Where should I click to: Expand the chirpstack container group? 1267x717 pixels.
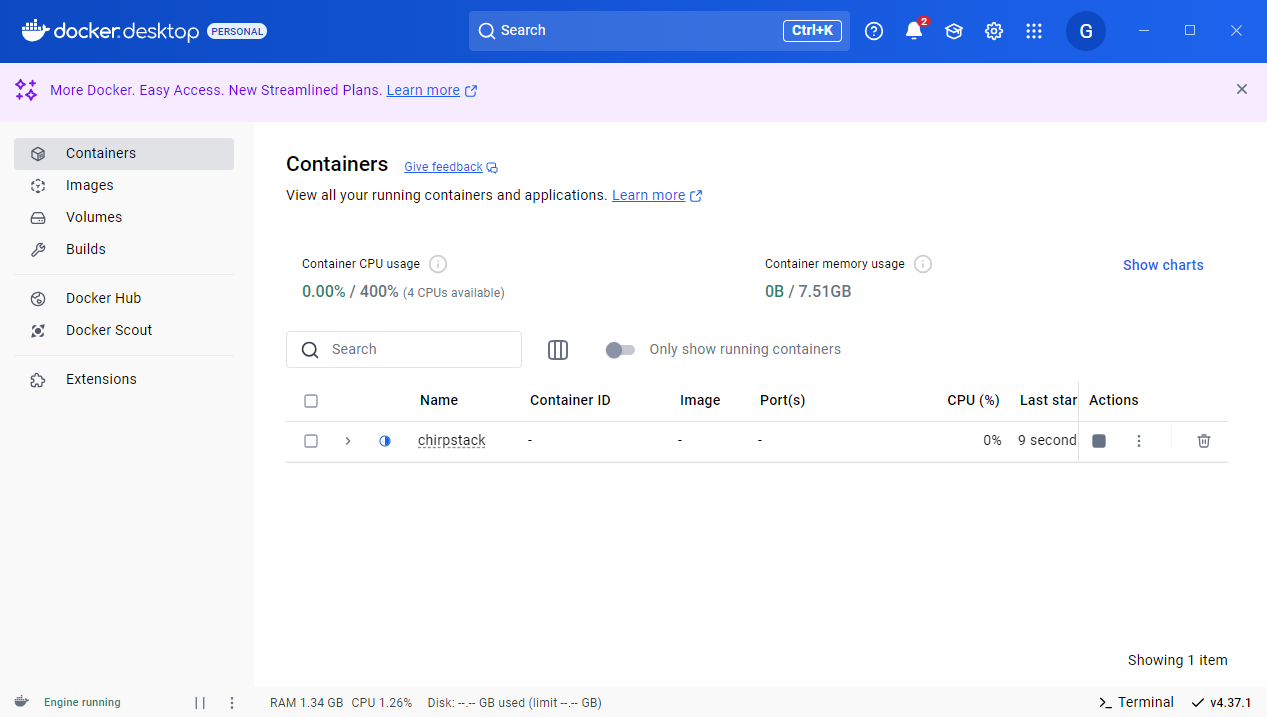point(348,441)
